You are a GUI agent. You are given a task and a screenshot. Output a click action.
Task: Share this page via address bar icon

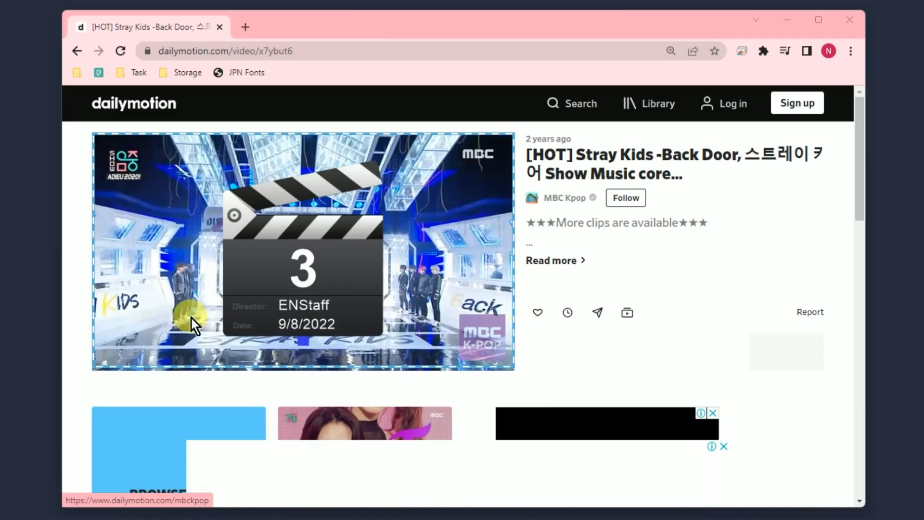tap(693, 51)
